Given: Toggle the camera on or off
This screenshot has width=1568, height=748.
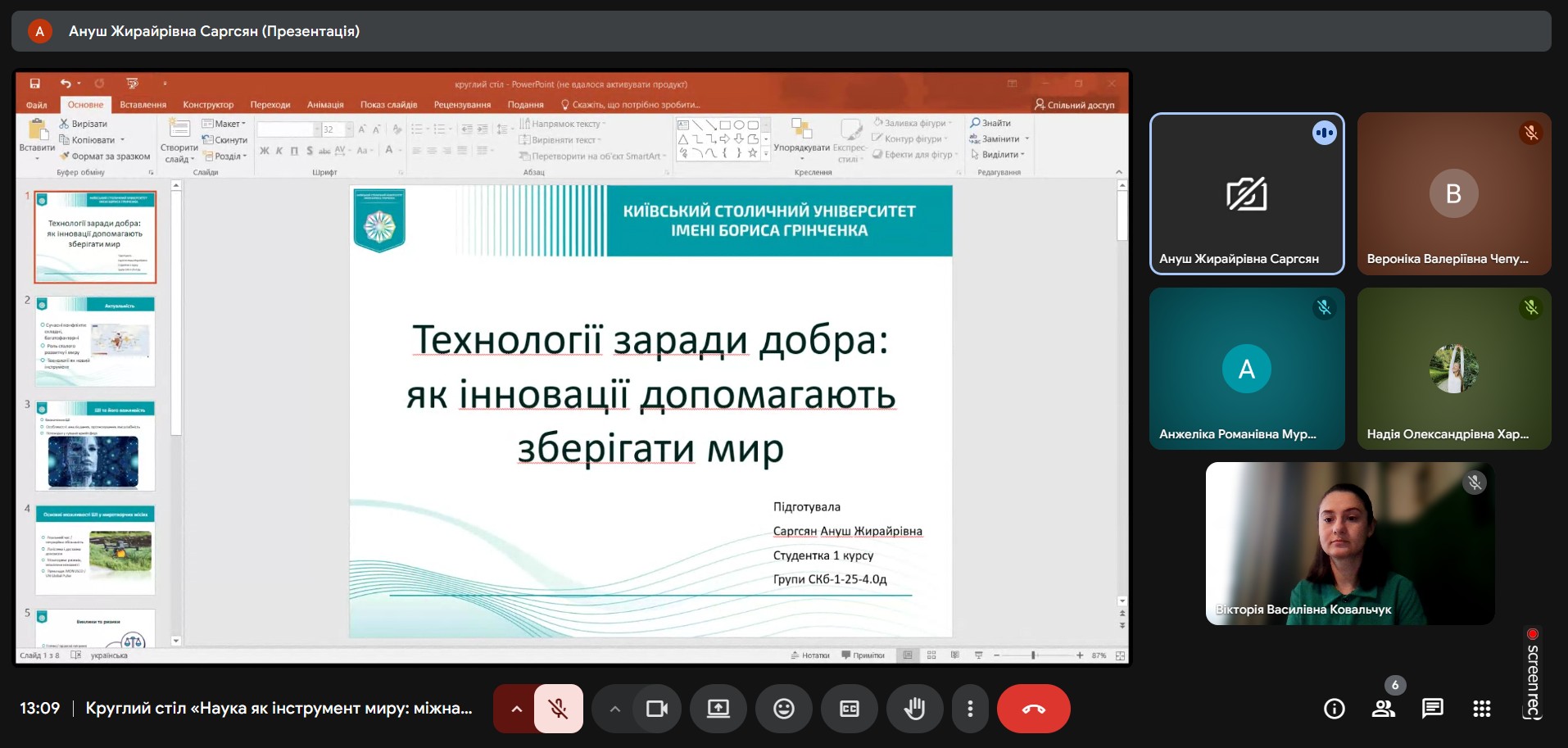Looking at the screenshot, I should click(657, 709).
